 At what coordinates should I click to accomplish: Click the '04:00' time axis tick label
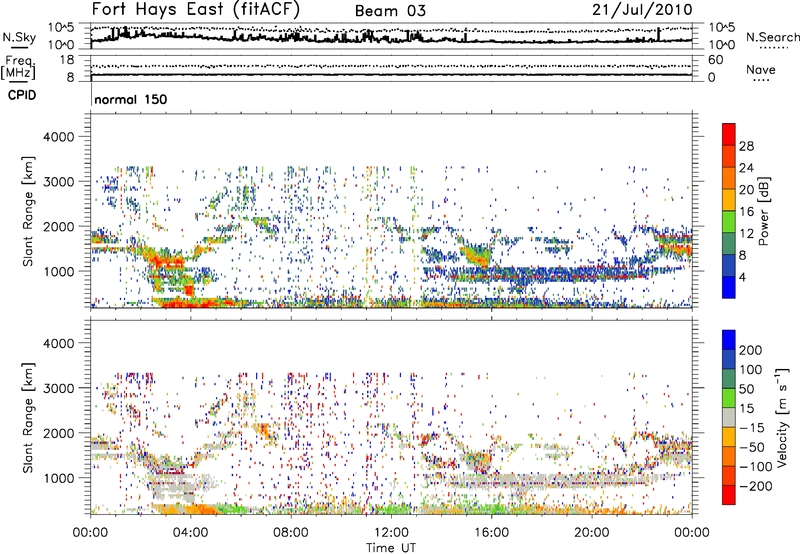(190, 533)
